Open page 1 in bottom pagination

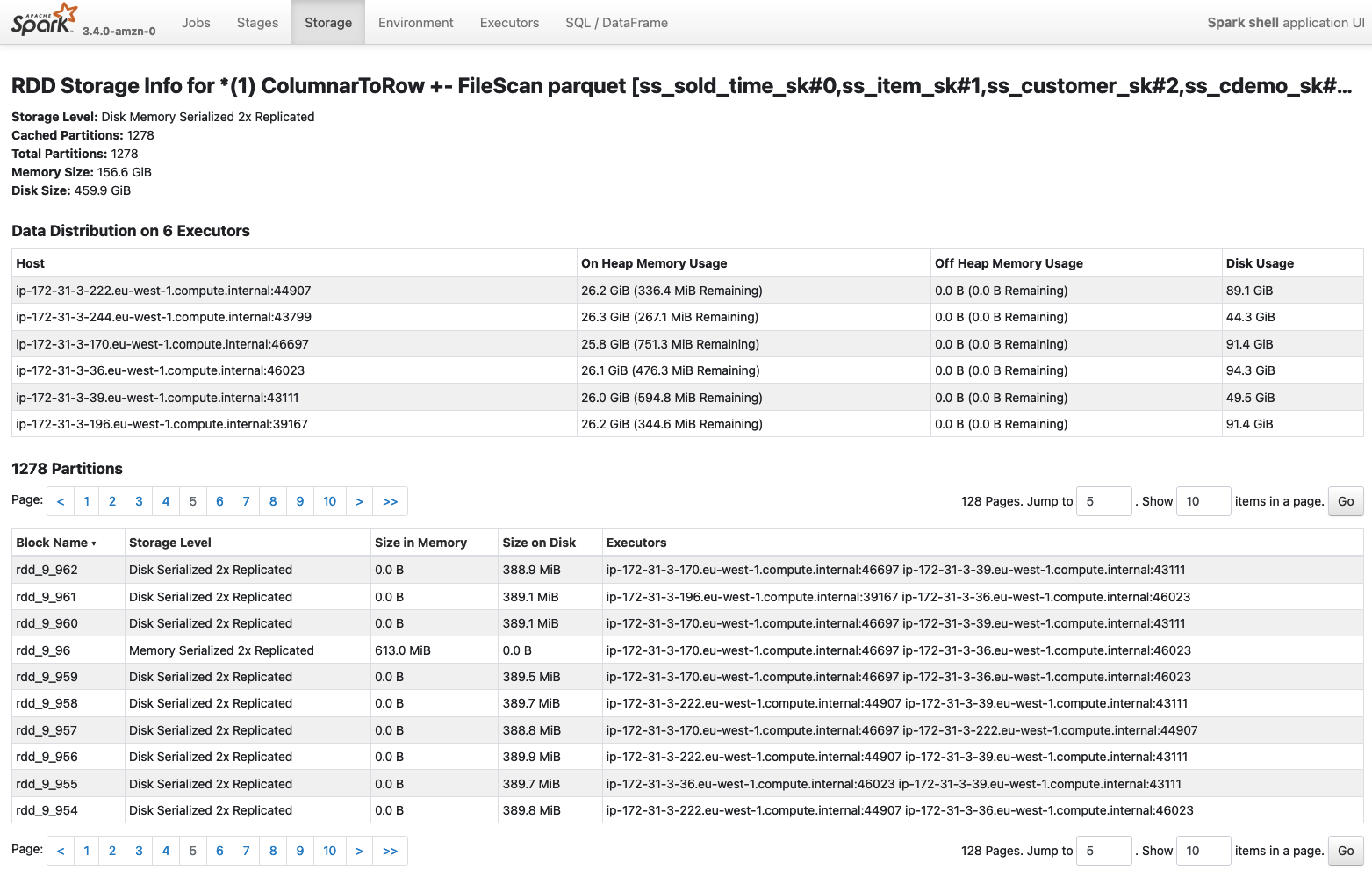click(86, 851)
